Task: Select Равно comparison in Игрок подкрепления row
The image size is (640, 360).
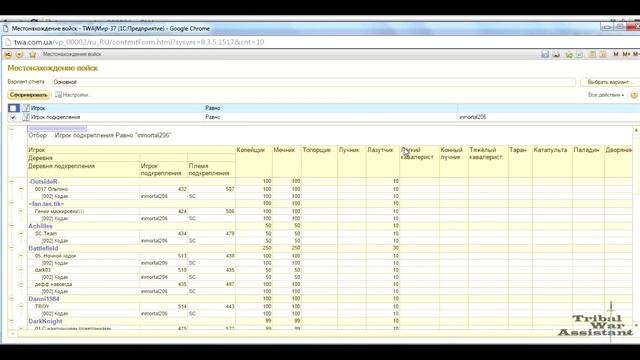Action: pyautogui.click(x=213, y=117)
